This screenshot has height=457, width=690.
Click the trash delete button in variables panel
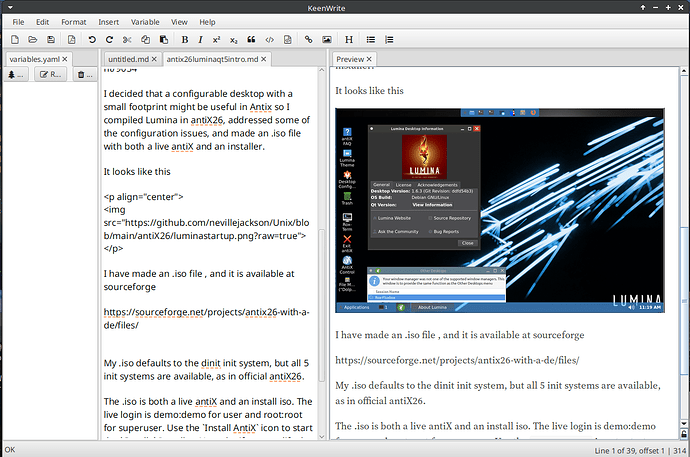click(85, 75)
